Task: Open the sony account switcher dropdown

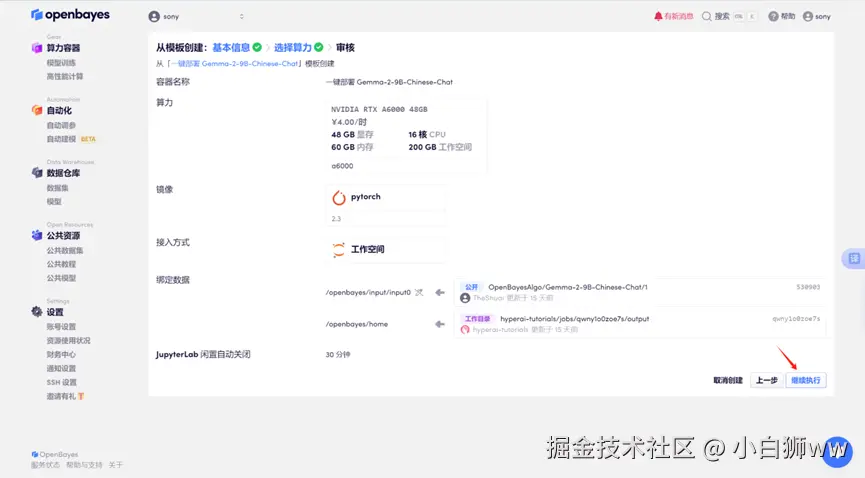Action: point(196,17)
